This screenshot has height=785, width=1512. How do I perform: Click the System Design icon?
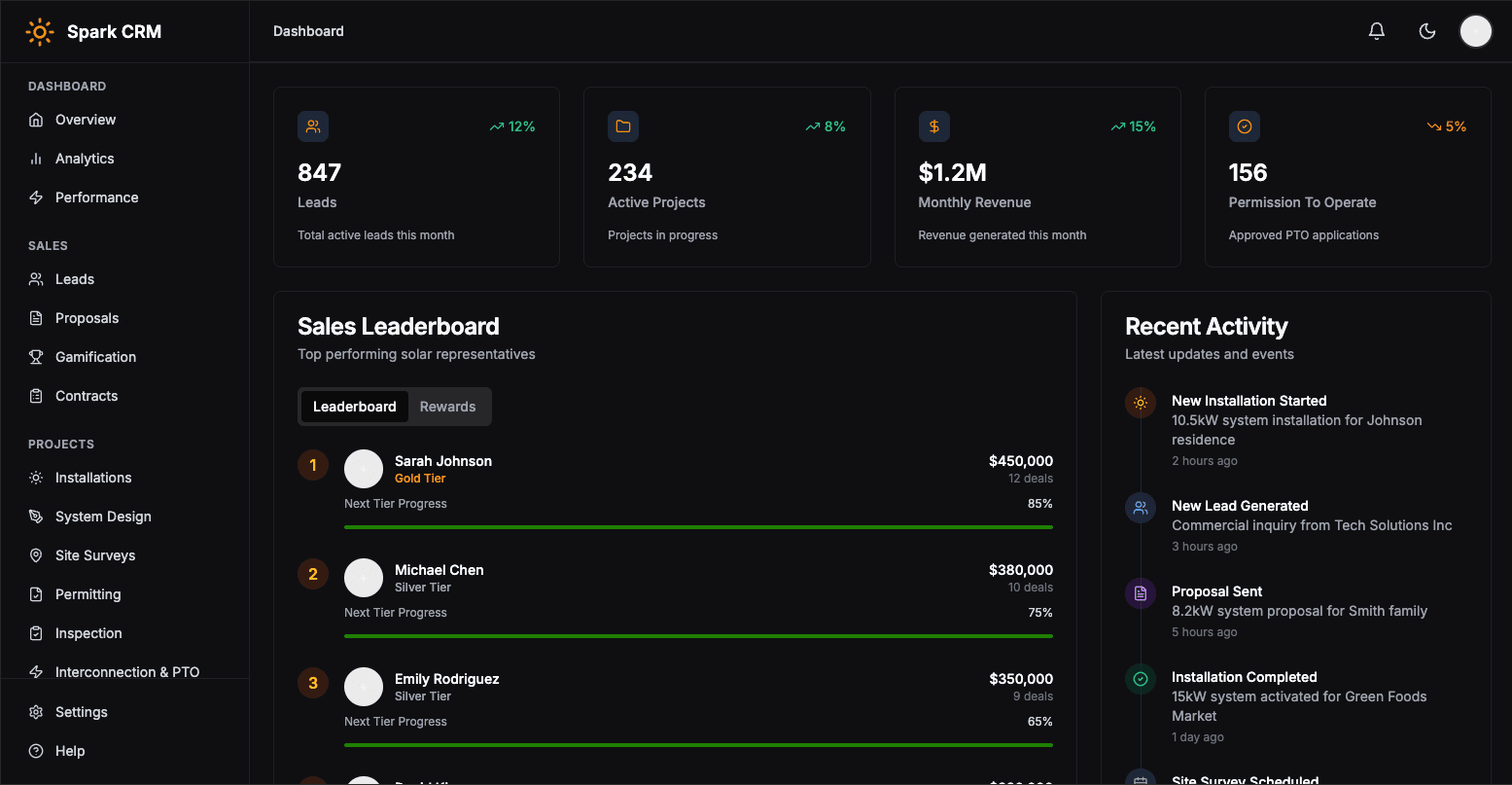pyautogui.click(x=36, y=517)
